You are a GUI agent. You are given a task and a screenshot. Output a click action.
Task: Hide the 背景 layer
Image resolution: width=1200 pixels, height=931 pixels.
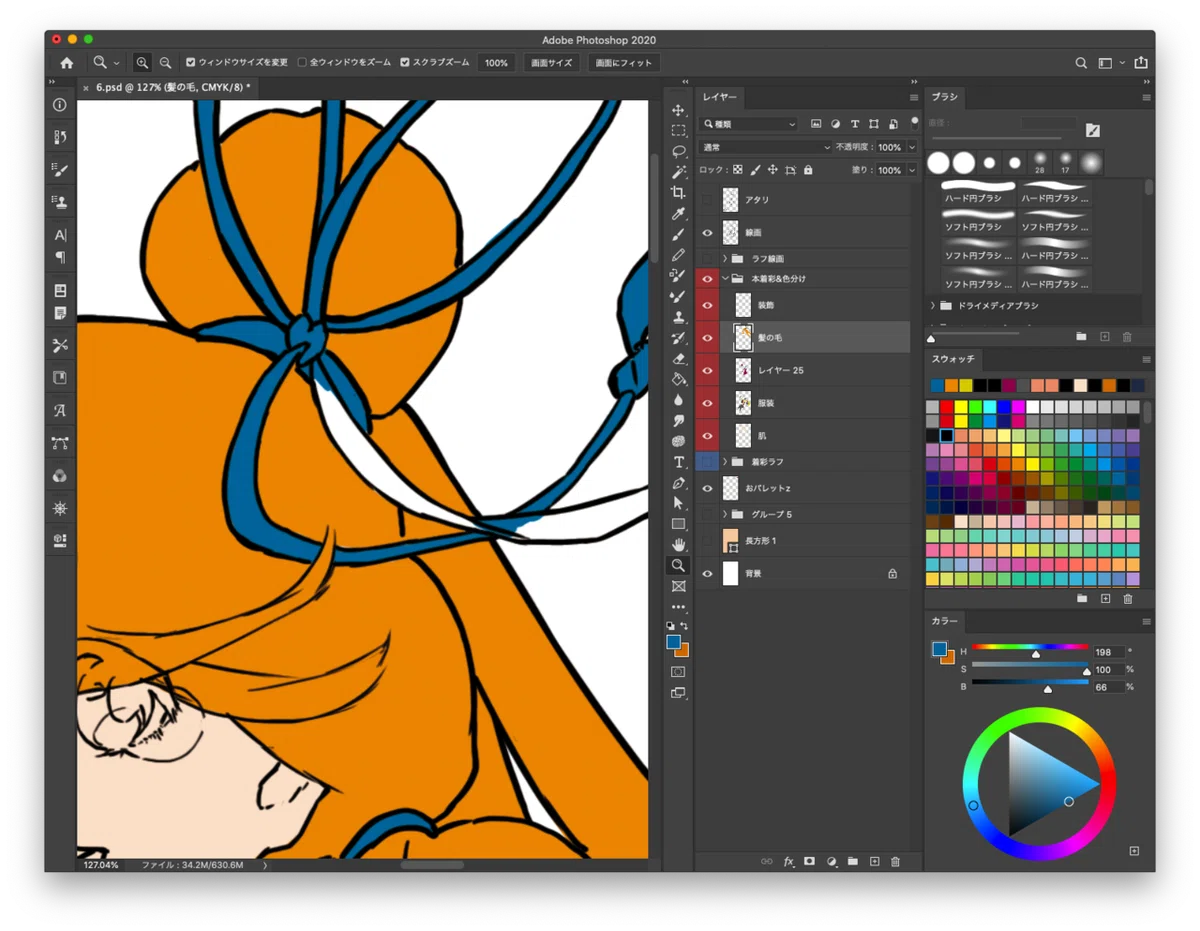pyautogui.click(x=707, y=573)
